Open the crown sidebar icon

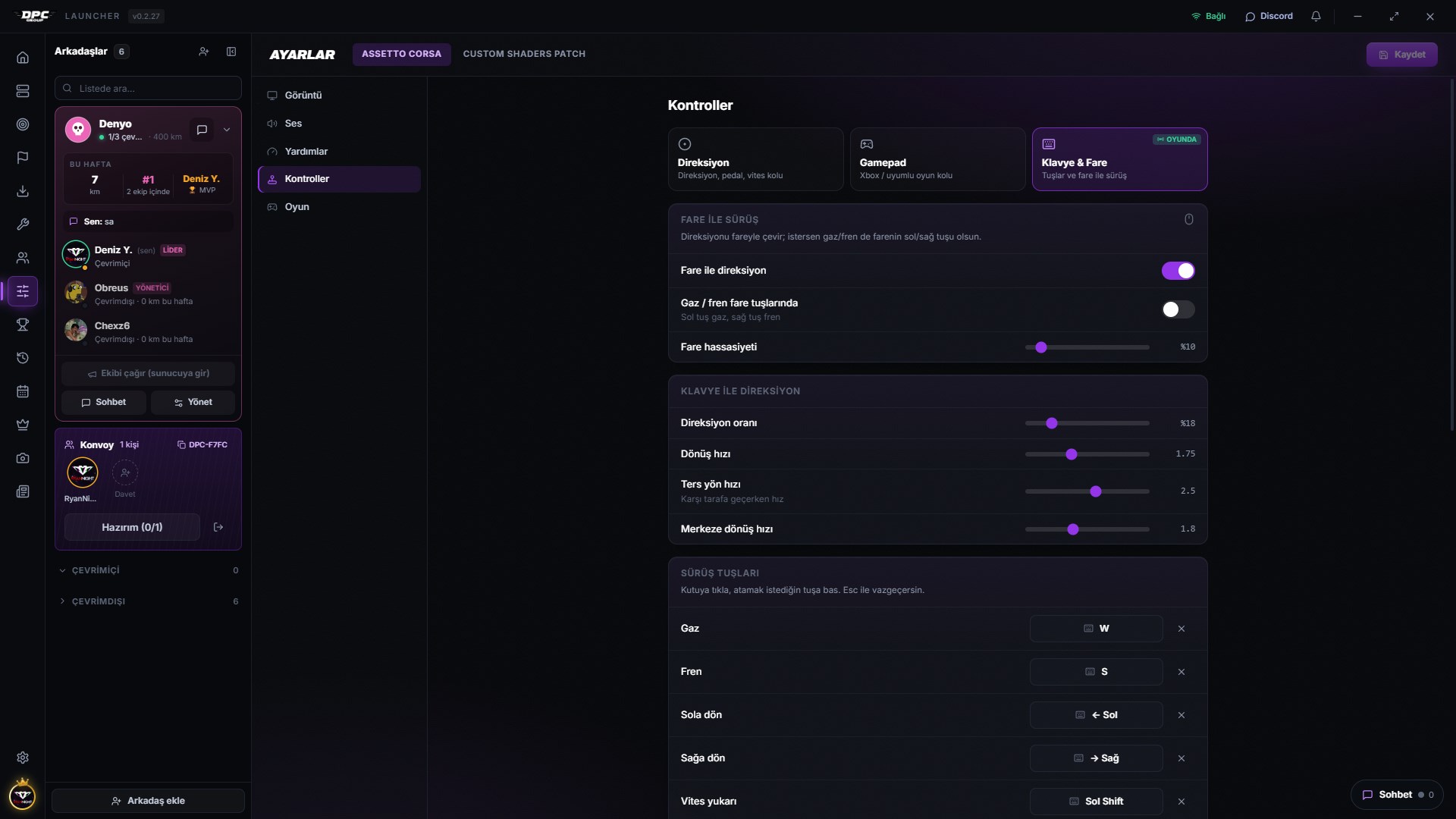[23, 425]
